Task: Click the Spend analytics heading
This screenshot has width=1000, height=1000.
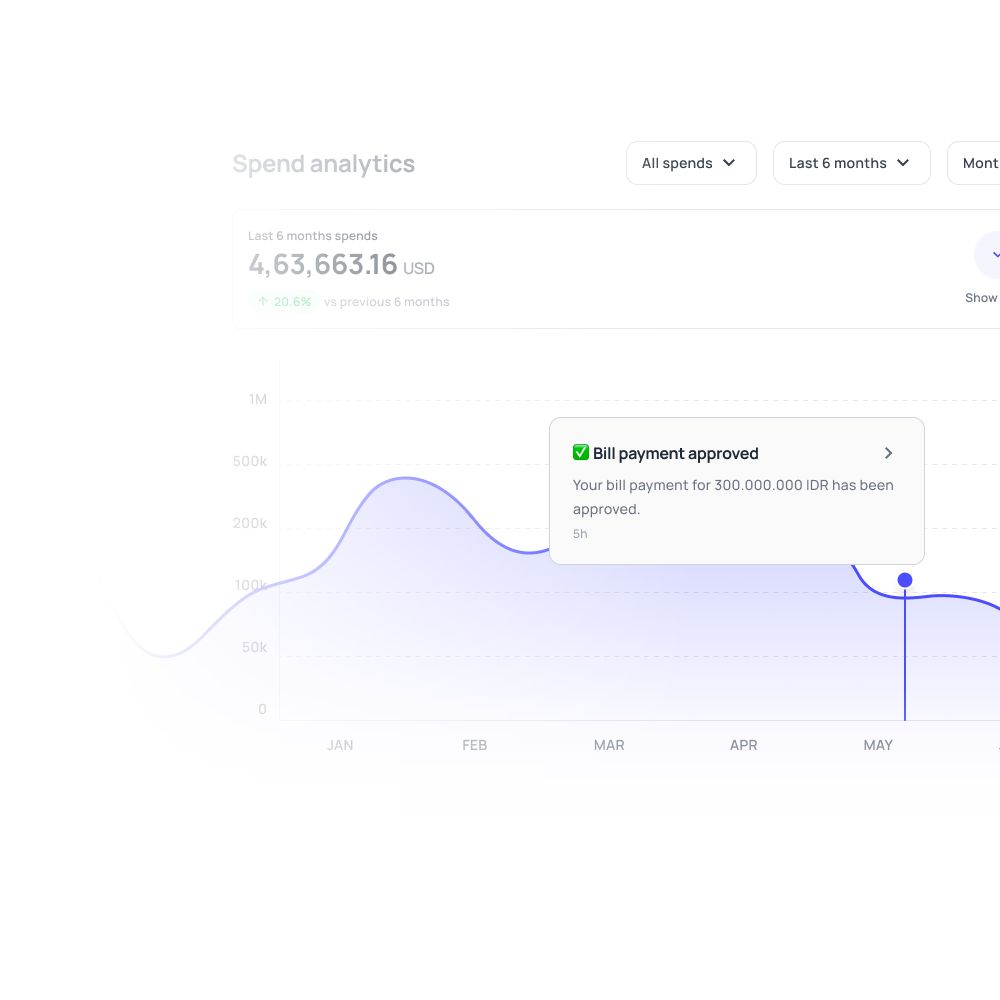Action: 324,163
